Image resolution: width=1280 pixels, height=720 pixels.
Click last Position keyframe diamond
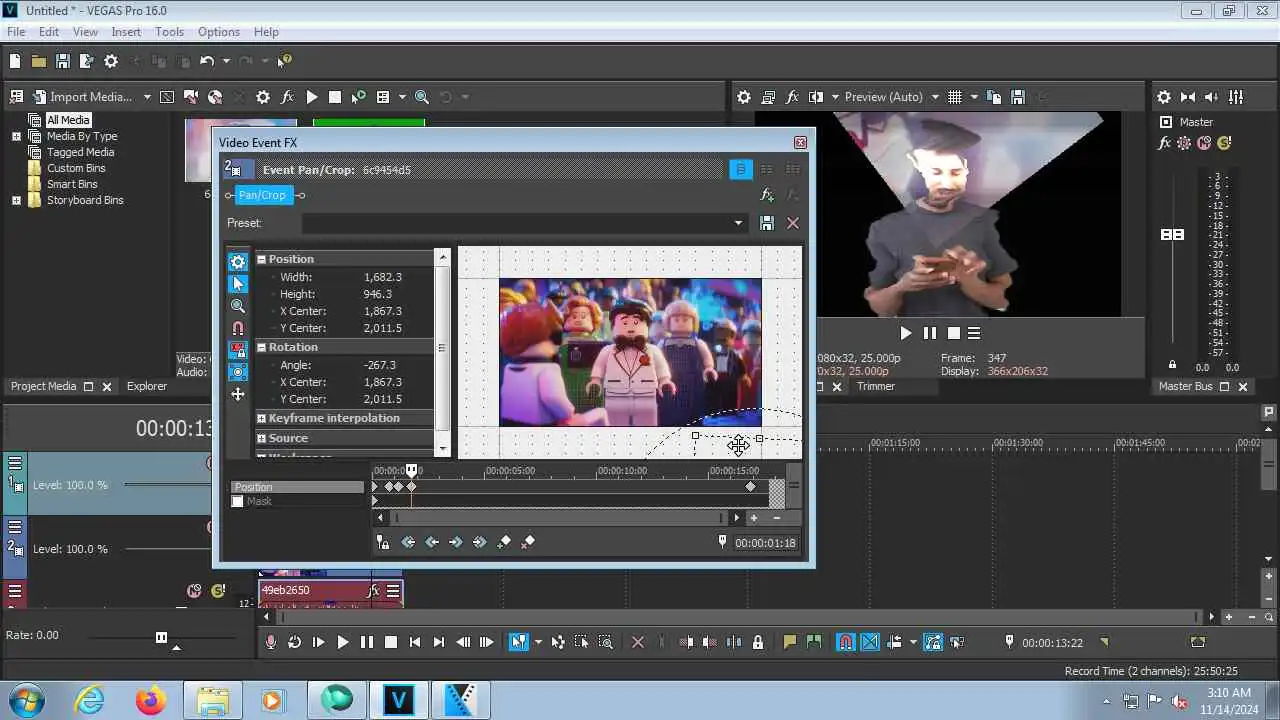751,487
